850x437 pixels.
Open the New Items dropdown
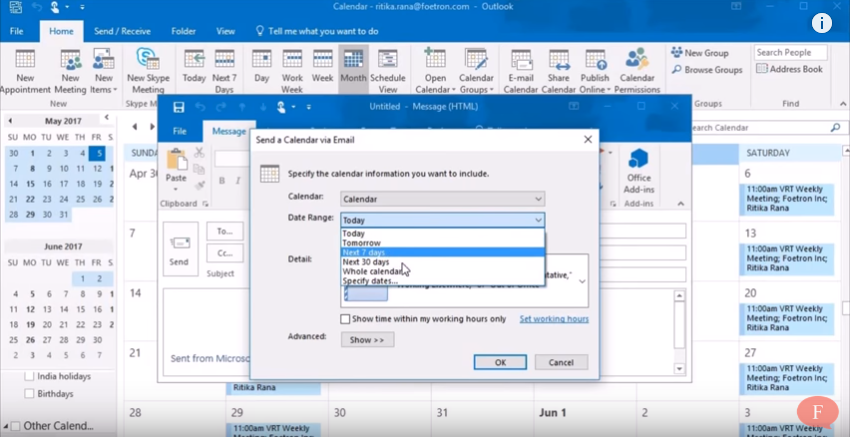coord(103,72)
